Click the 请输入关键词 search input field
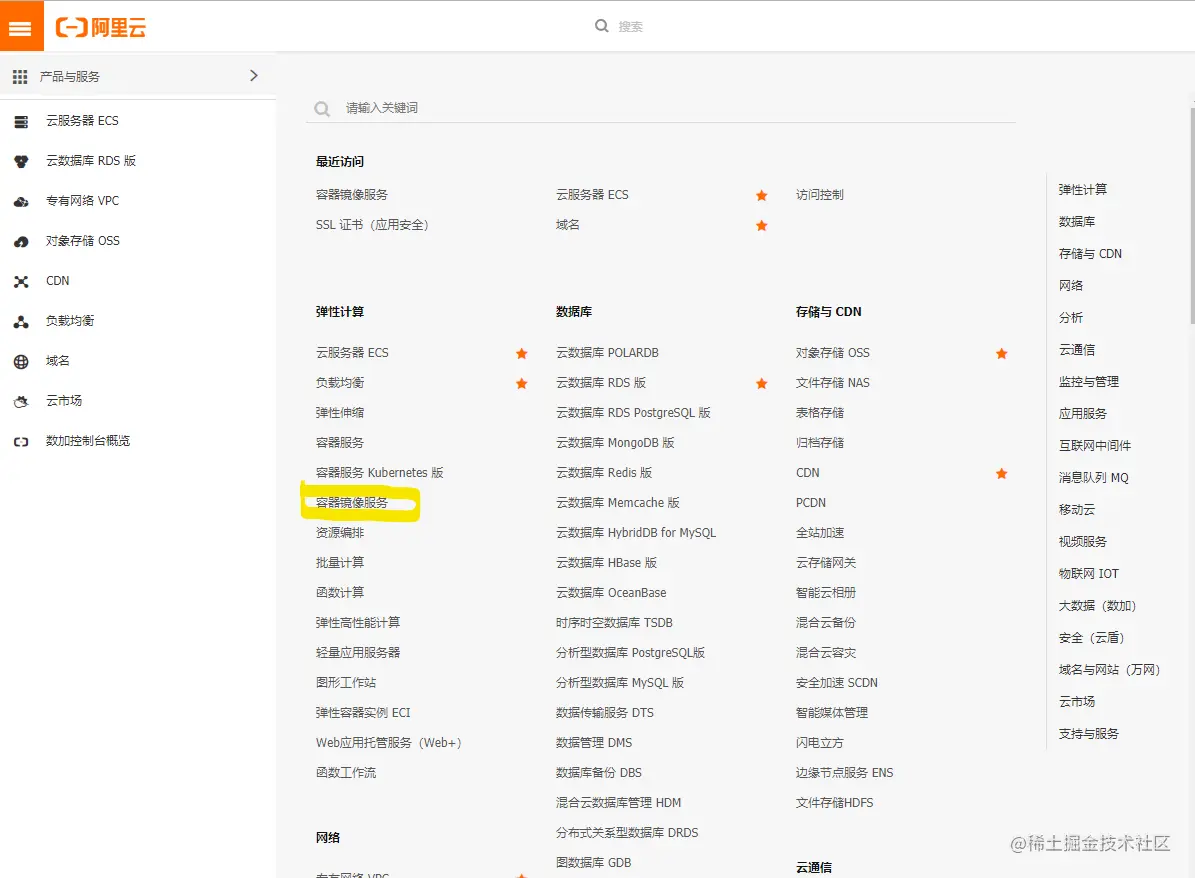This screenshot has height=878, width=1195. [660, 108]
